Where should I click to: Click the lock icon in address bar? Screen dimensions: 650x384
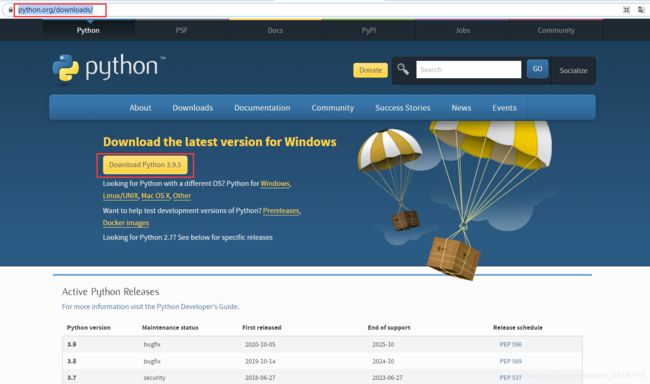pyautogui.click(x=10, y=10)
